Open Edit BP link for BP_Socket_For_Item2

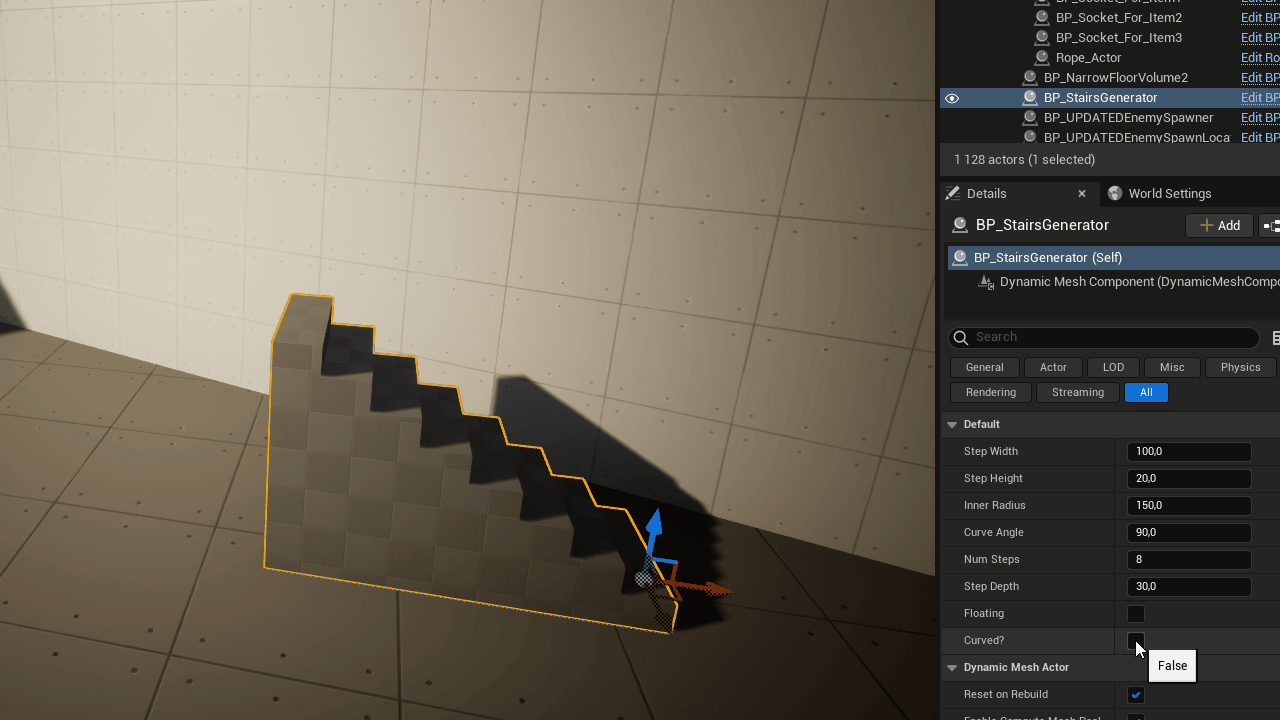click(x=1260, y=18)
